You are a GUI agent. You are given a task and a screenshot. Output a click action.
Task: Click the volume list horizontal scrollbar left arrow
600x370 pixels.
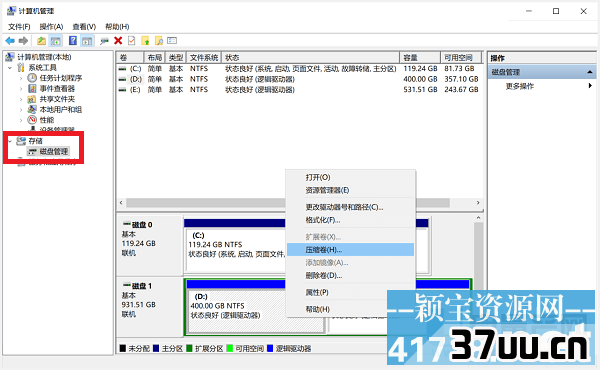coord(121,202)
